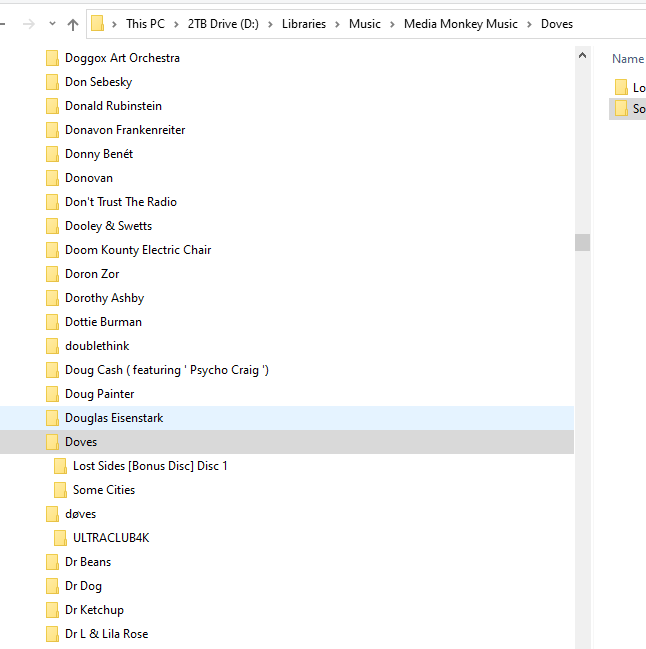The image size is (646, 649).
Task: Select Dorothy Ashby folder in tree
Action: (x=104, y=298)
